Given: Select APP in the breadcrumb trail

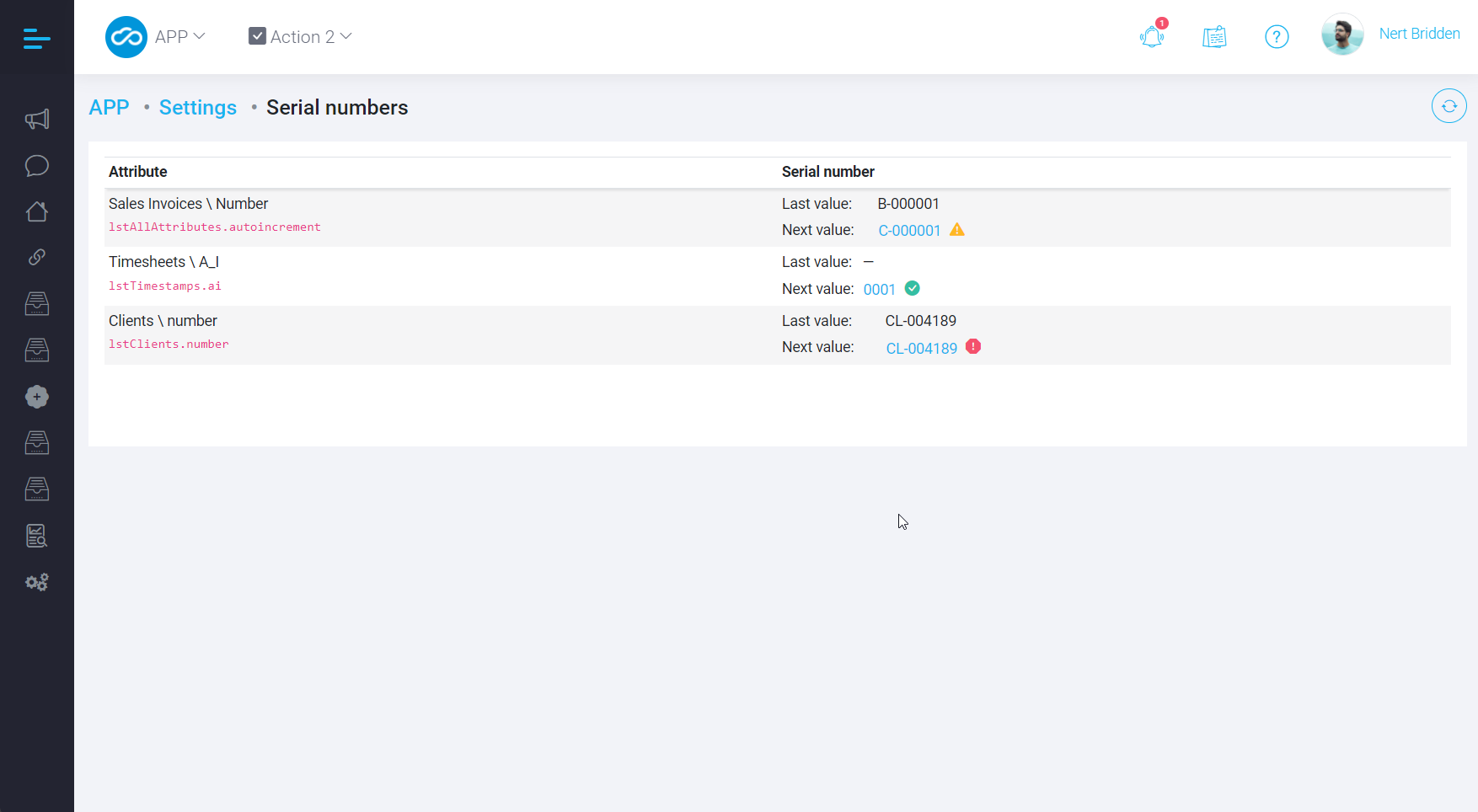Looking at the screenshot, I should pos(109,107).
